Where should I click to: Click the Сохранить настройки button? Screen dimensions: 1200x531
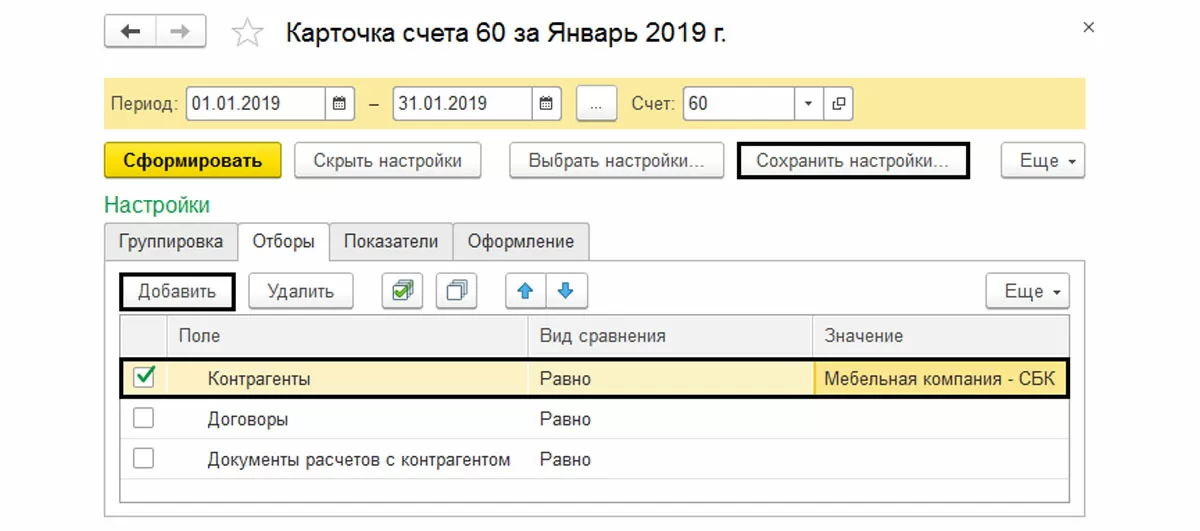click(852, 160)
